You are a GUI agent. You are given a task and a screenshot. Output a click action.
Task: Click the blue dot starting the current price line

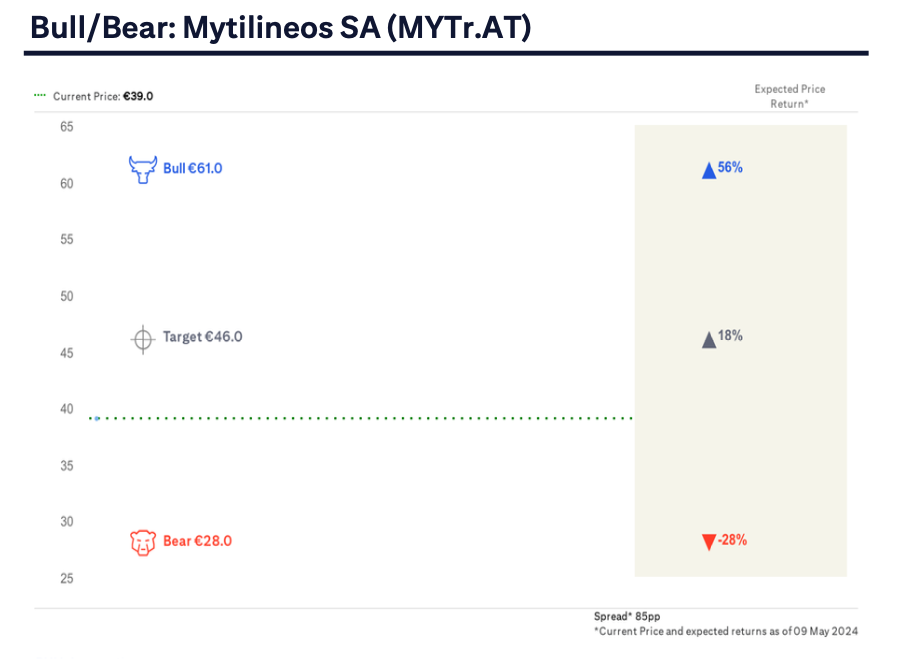97,418
